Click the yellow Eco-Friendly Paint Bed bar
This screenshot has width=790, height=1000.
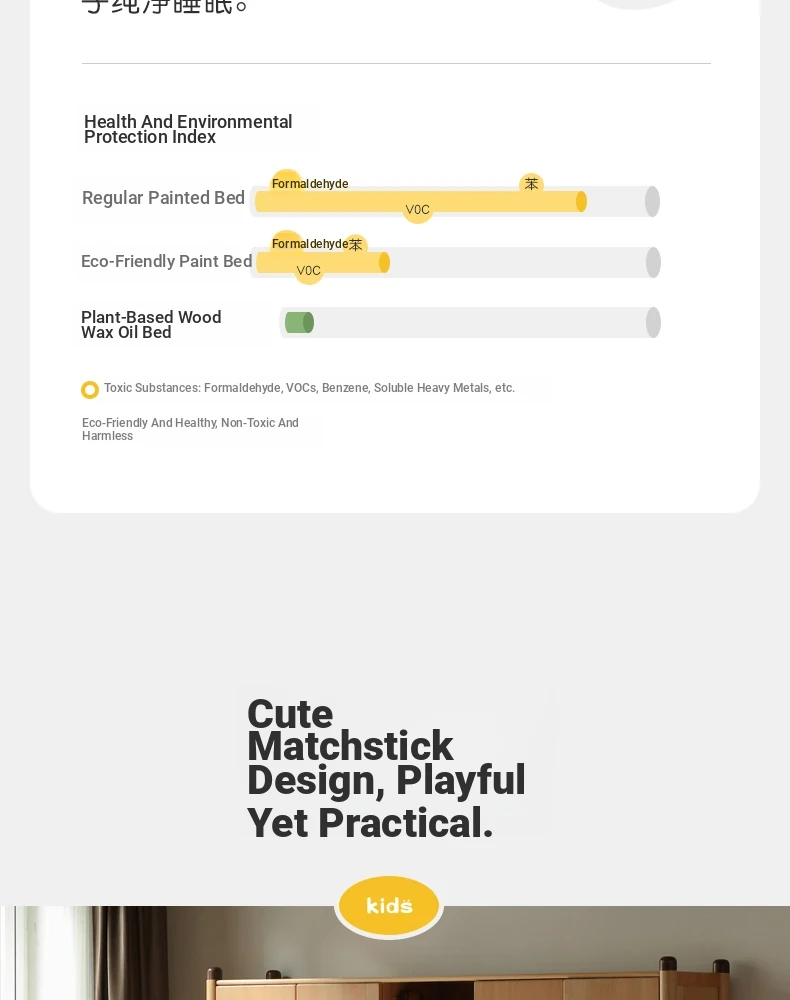click(323, 262)
